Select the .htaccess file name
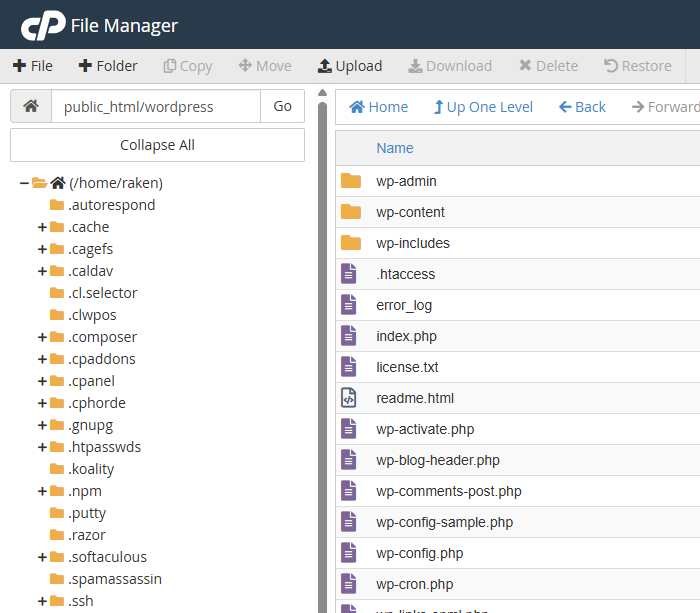This screenshot has width=700, height=613. click(x=405, y=274)
